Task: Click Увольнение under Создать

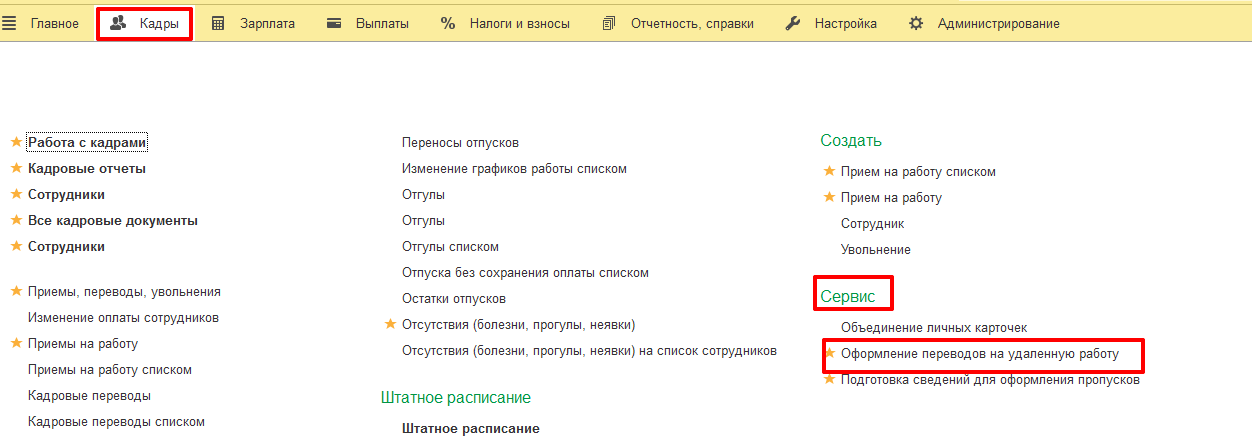Action: [875, 249]
